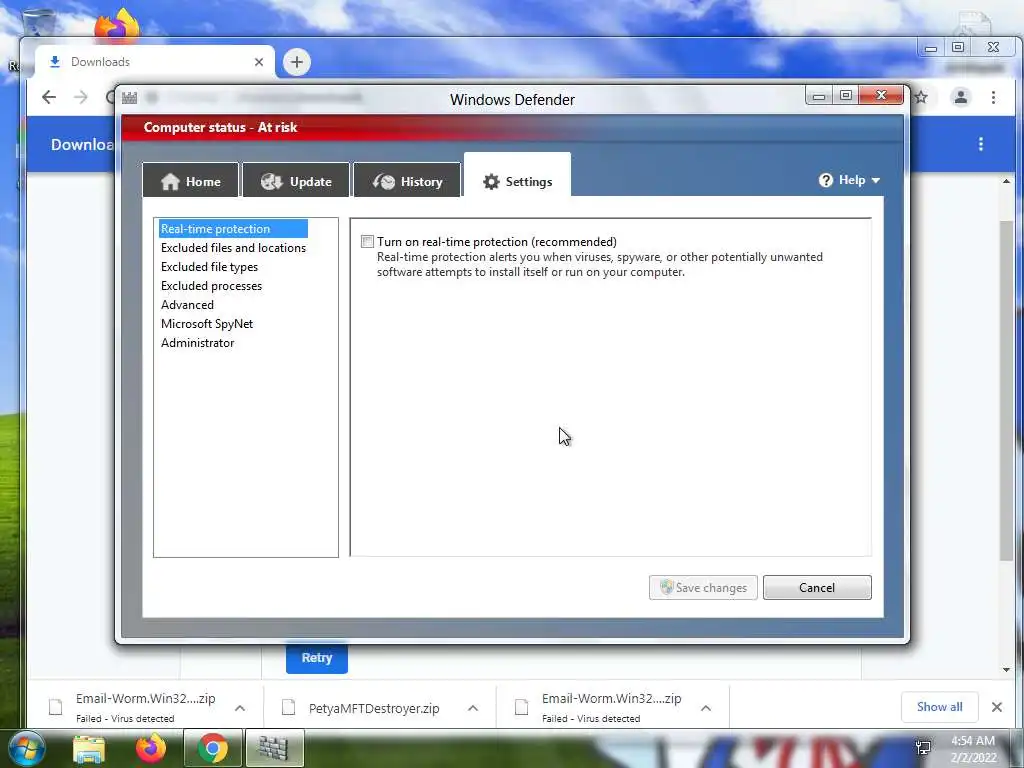Viewport: 1024px width, 768px height.
Task: Open Chrome three-dot menu
Action: click(993, 97)
